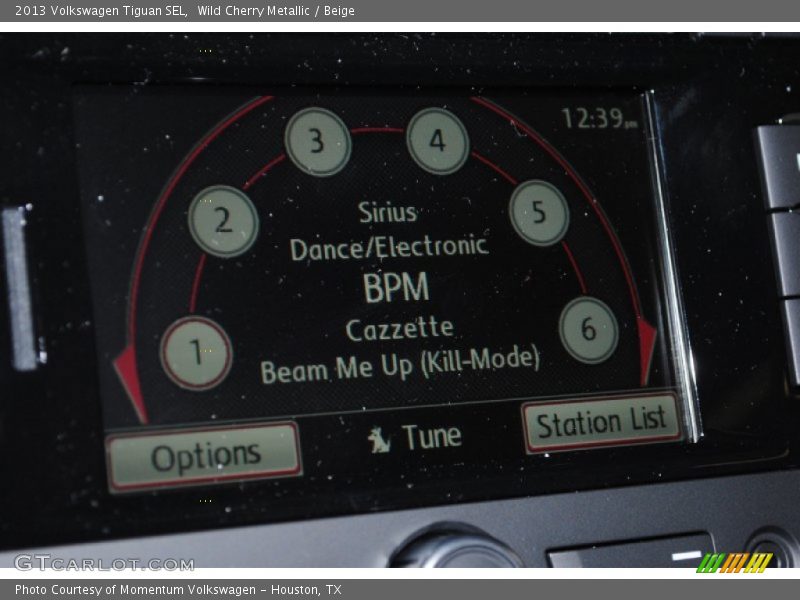Select preset station 6
The height and width of the screenshot is (600, 800).
(588, 330)
